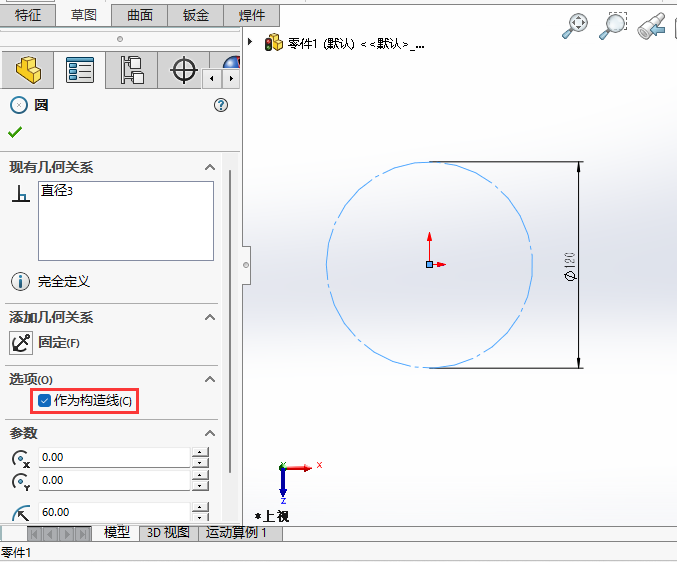Open the DimXpertManager crosshair tab
This screenshot has height=562, width=677.
pyautogui.click(x=184, y=70)
